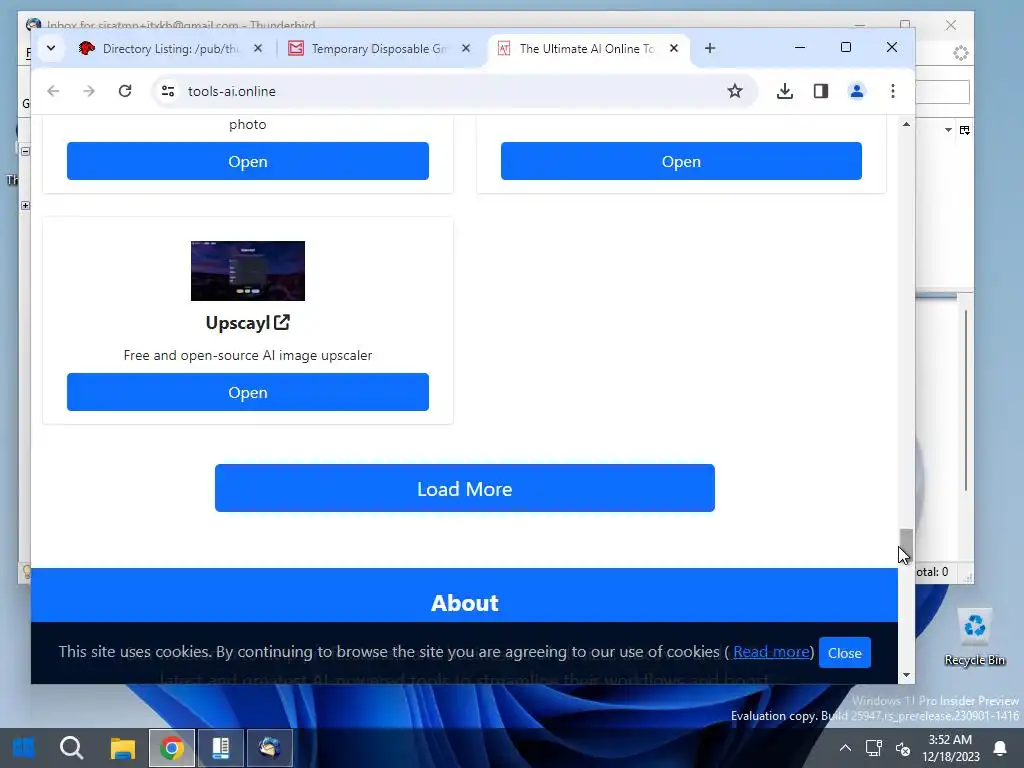The width and height of the screenshot is (1024, 768).
Task: Open the tab search dropdown chevron
Action: tap(51, 48)
